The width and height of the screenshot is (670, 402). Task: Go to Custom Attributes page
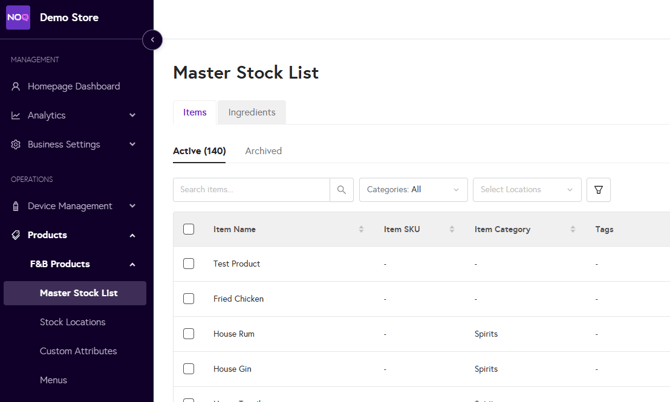pyautogui.click(x=78, y=352)
